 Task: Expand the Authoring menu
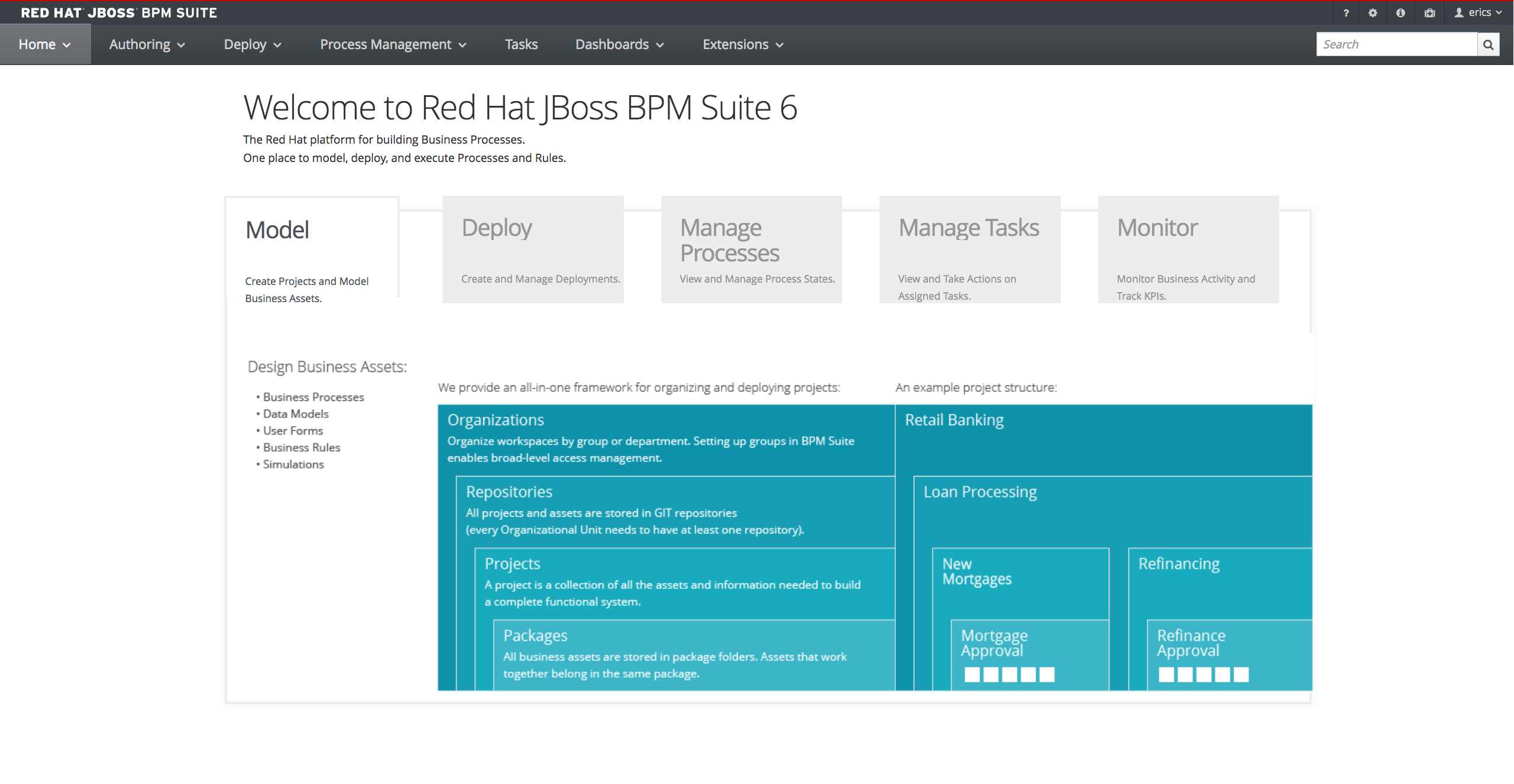click(147, 44)
